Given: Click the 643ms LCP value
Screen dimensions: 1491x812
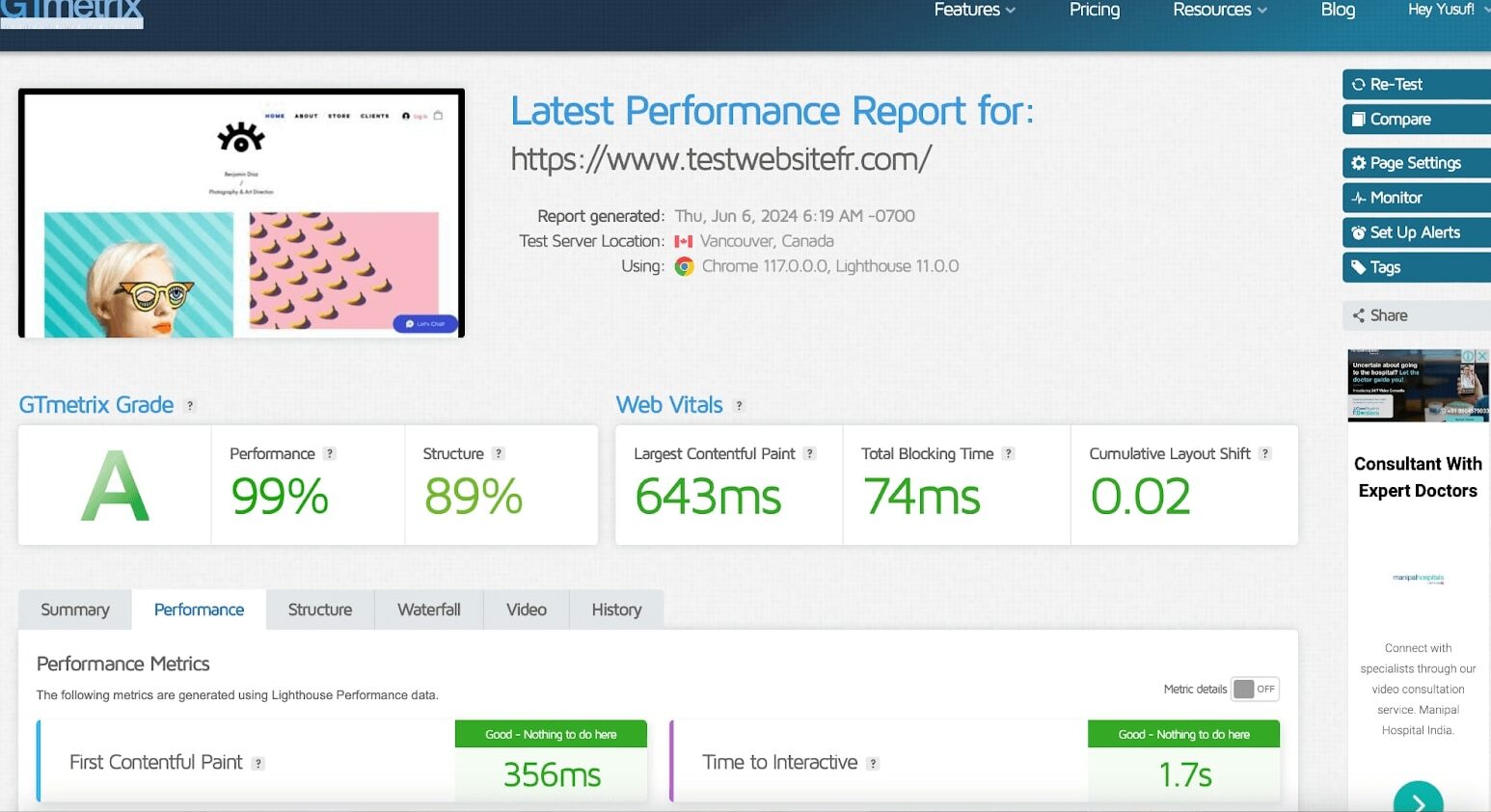Looking at the screenshot, I should 708,498.
